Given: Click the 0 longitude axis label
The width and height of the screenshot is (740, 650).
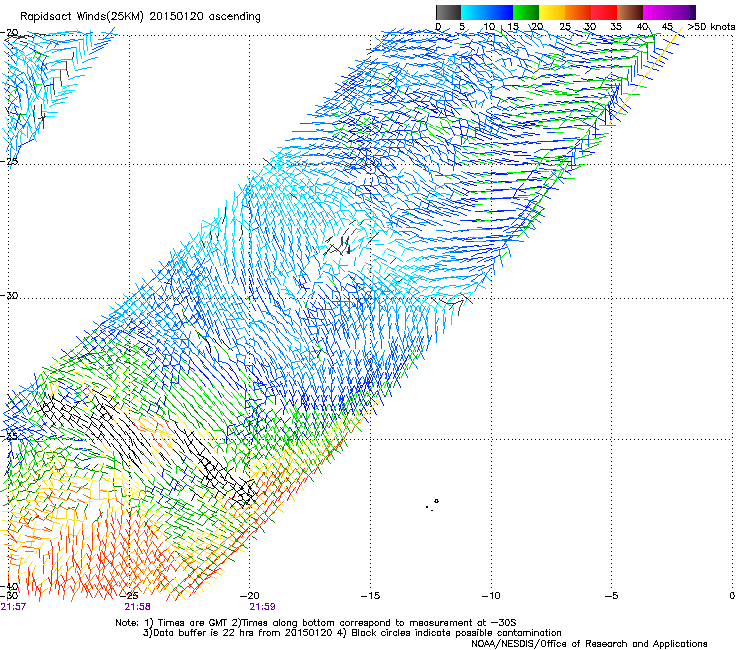Looking at the screenshot, I should [732, 596].
